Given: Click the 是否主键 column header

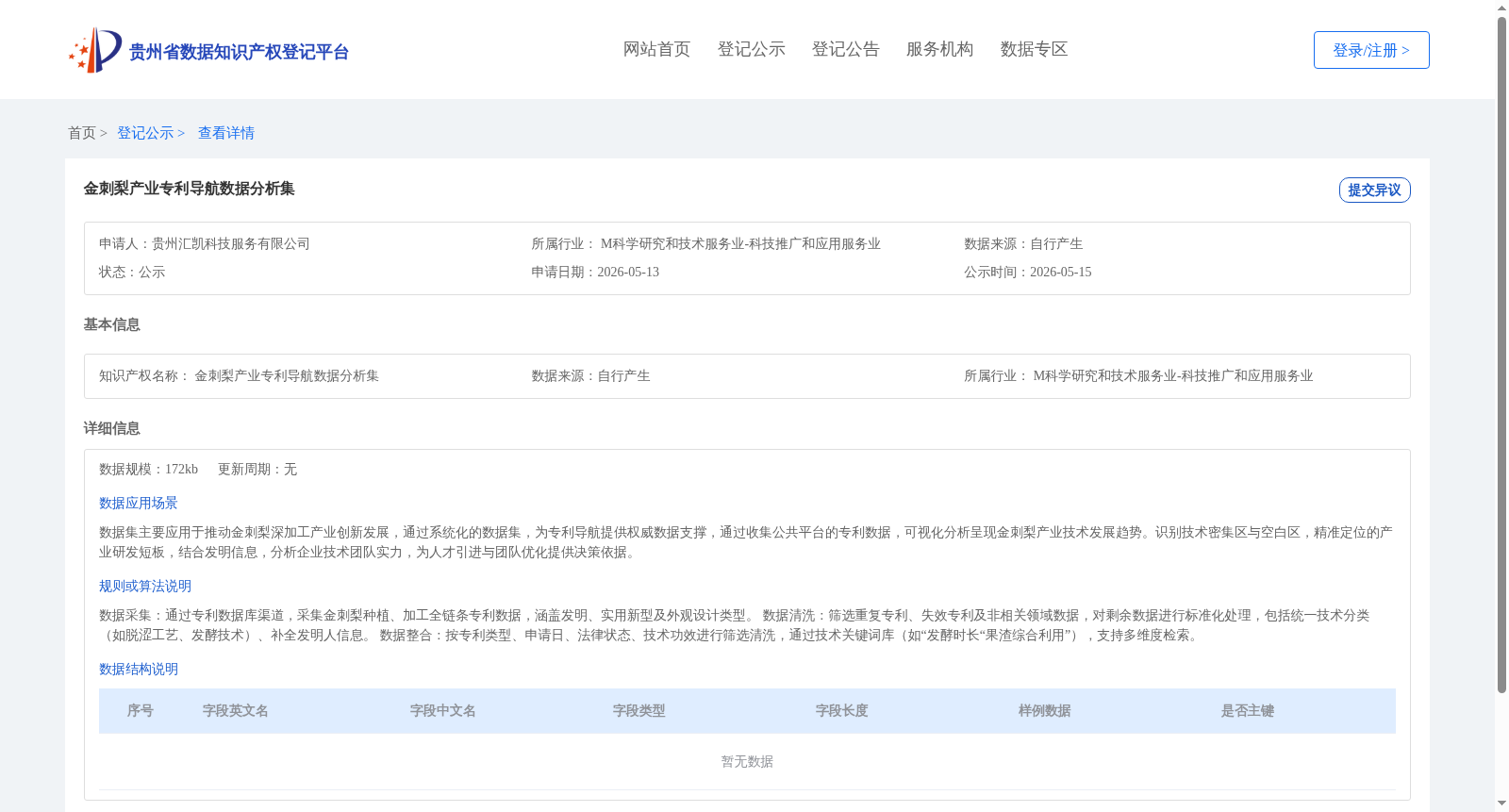Looking at the screenshot, I should pyautogui.click(x=1248, y=711).
